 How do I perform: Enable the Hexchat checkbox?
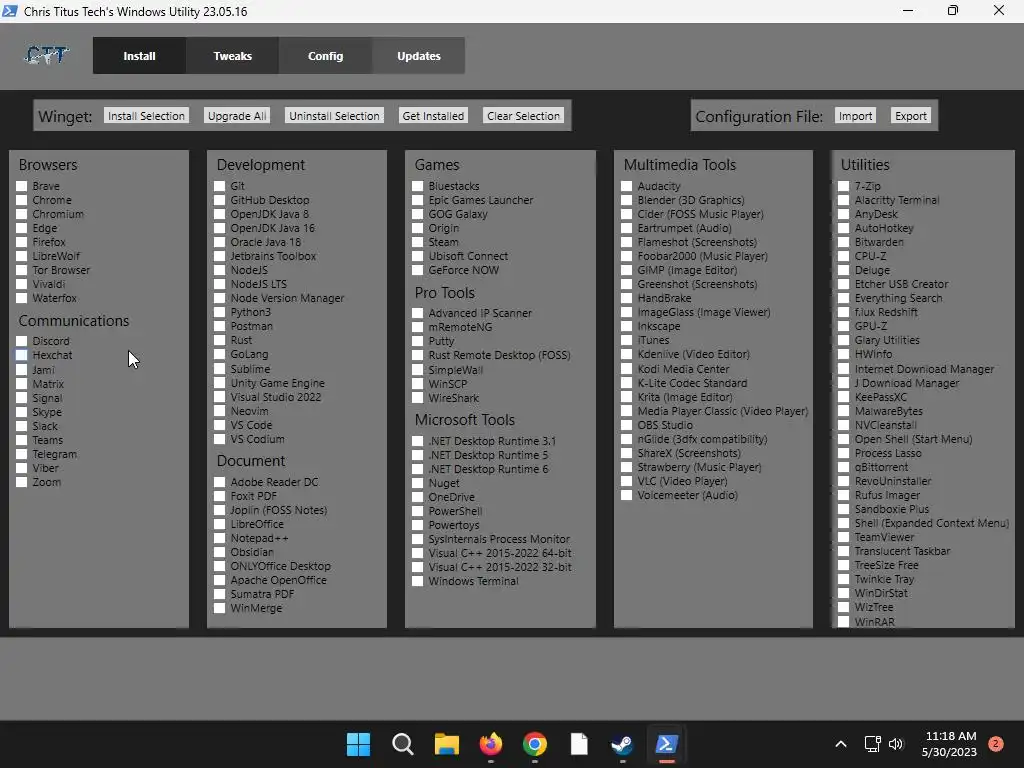[x=22, y=355]
